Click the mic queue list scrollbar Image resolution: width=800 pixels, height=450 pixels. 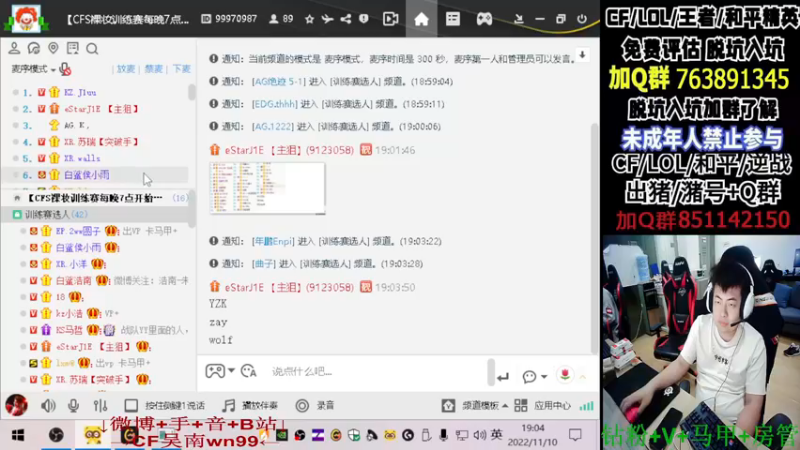tap(191, 92)
